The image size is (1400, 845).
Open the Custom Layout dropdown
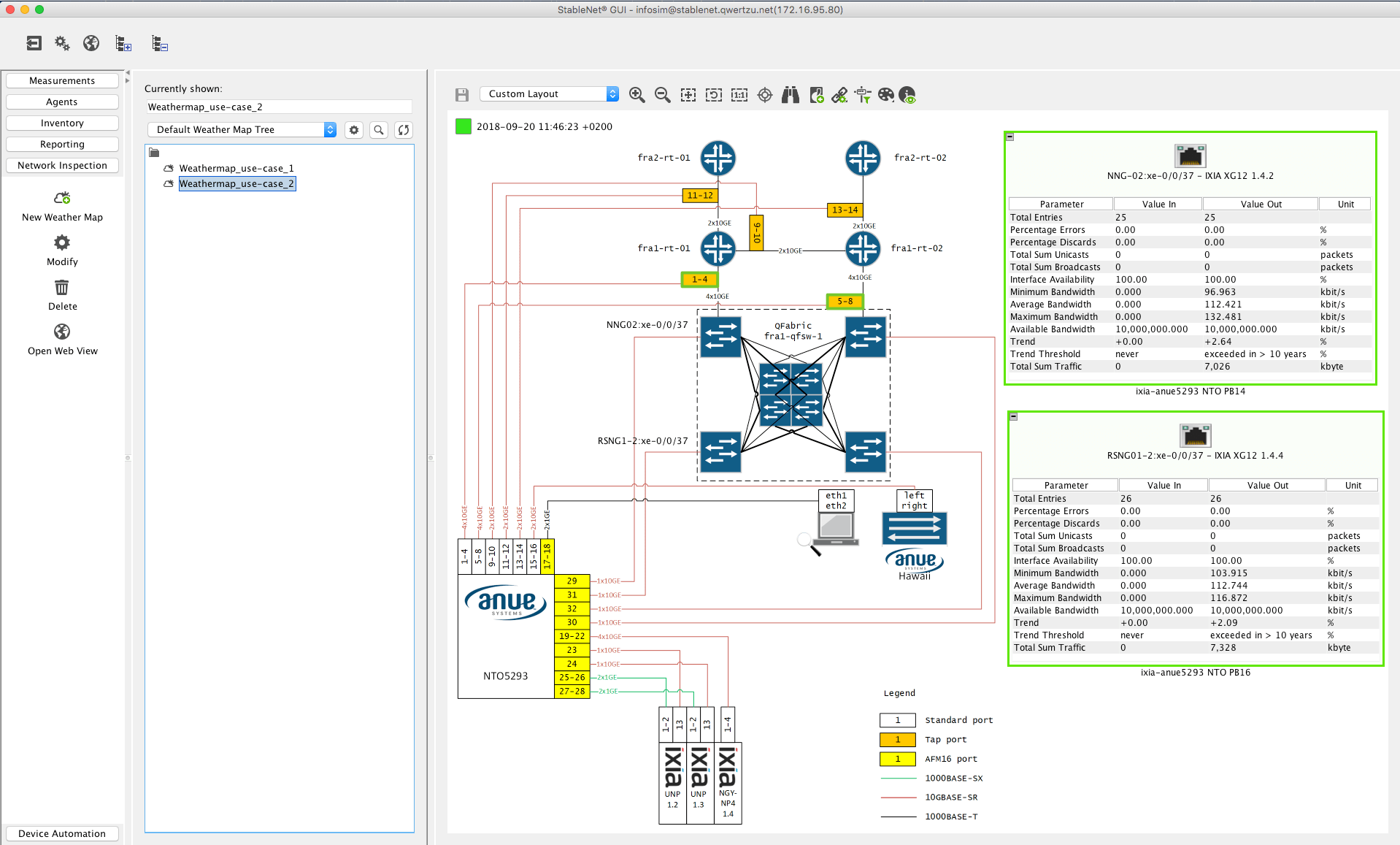click(x=550, y=94)
